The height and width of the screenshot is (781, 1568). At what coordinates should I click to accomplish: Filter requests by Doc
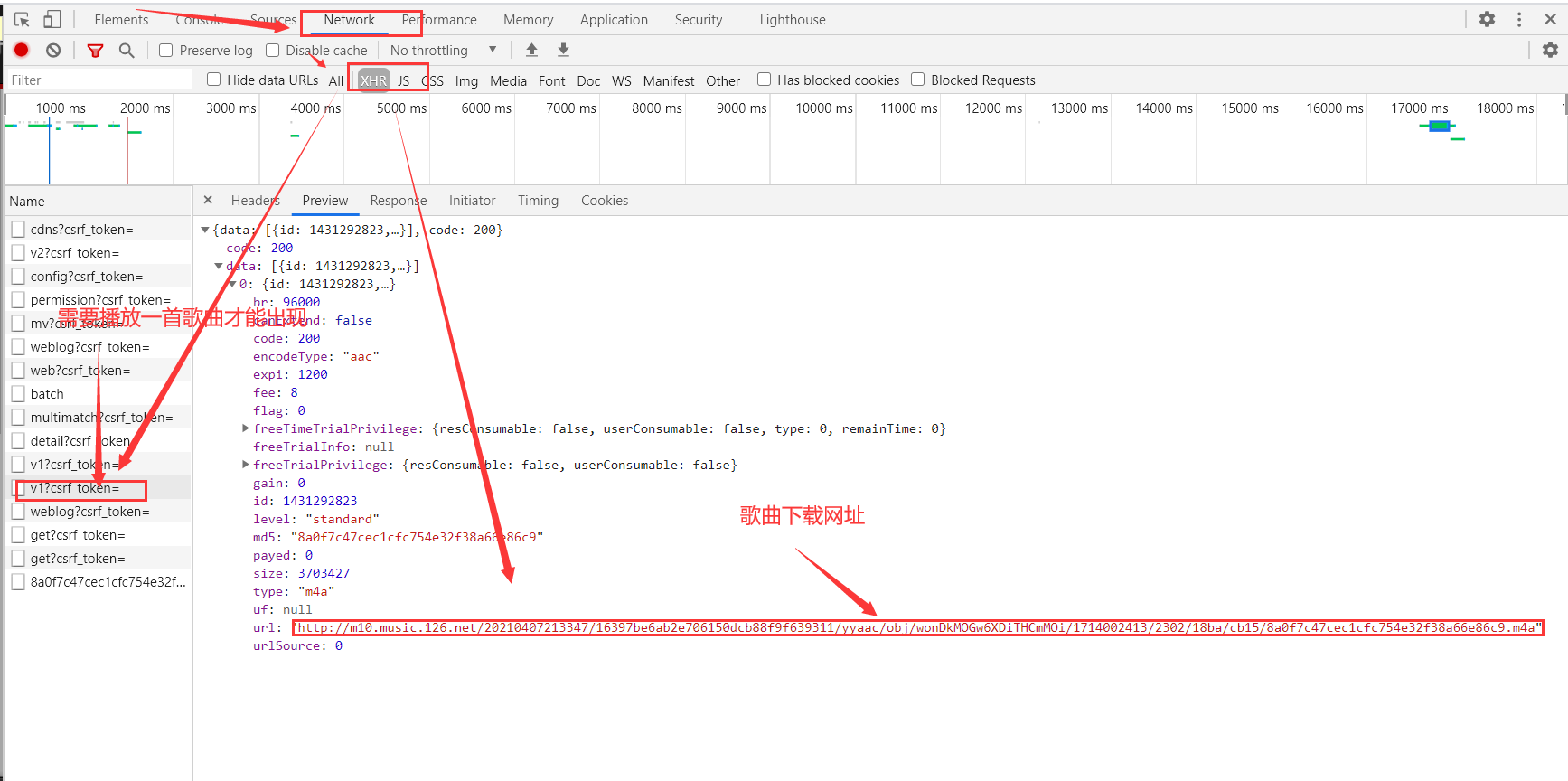coord(588,80)
